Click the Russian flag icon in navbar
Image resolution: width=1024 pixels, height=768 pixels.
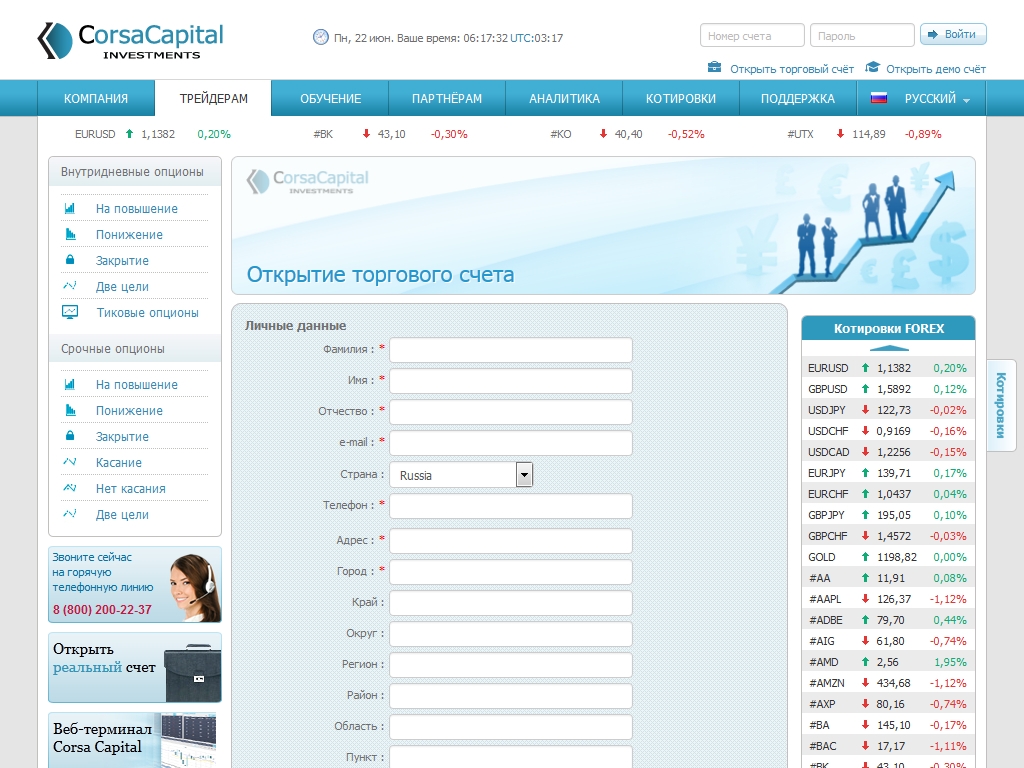coord(879,99)
